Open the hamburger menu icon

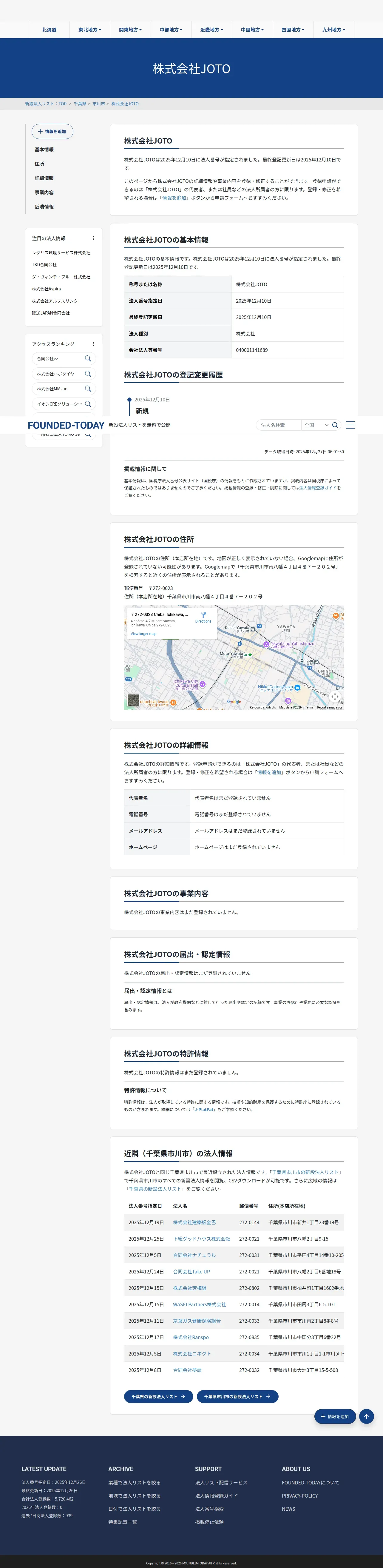pos(350,425)
